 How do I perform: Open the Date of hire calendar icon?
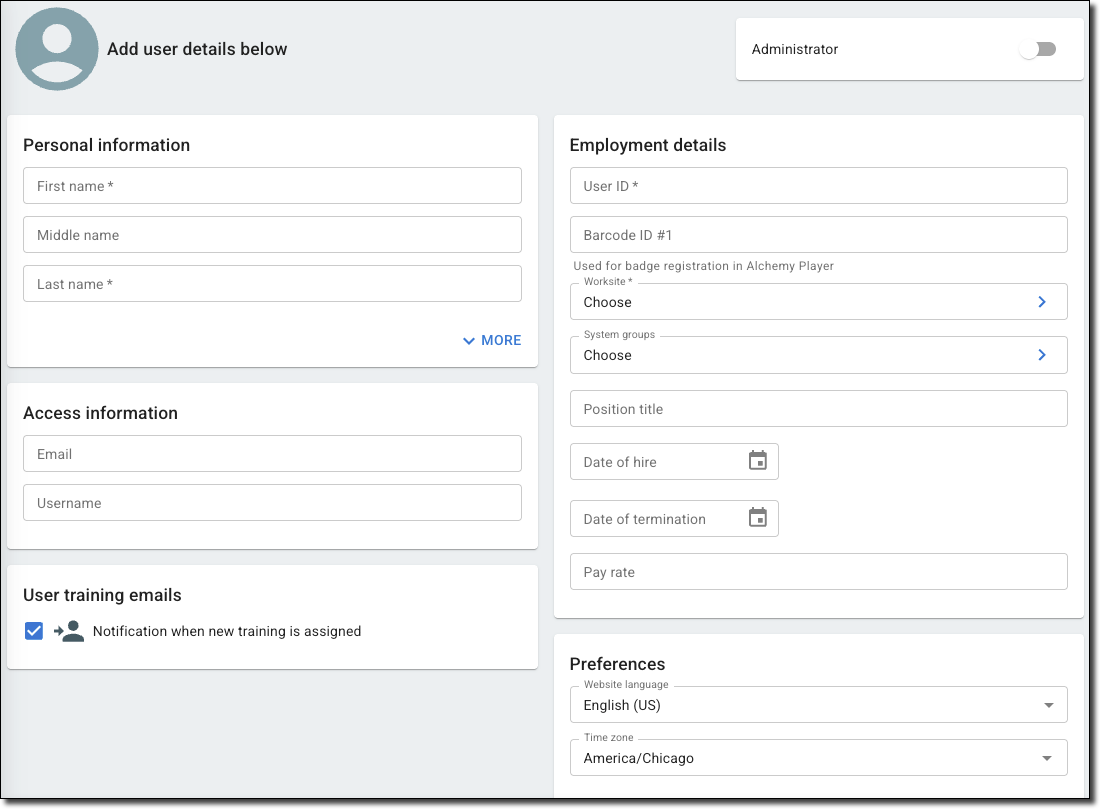pyautogui.click(x=758, y=461)
